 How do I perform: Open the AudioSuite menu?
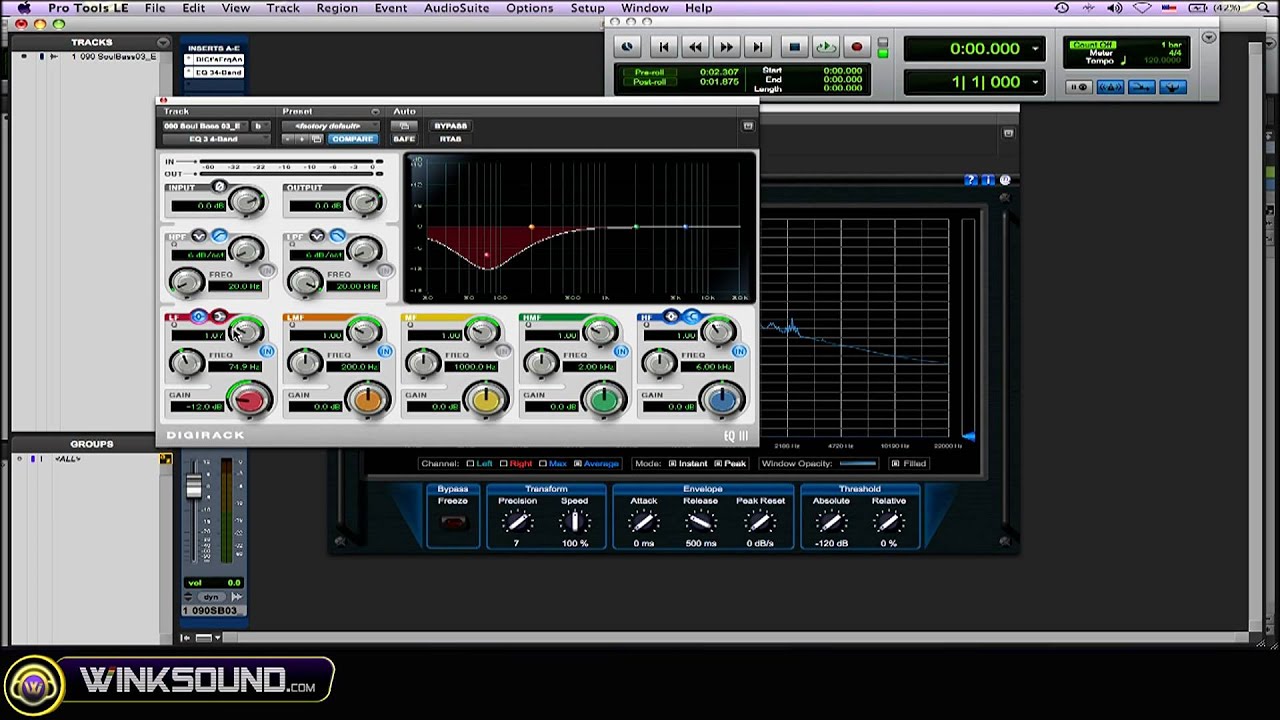point(456,8)
